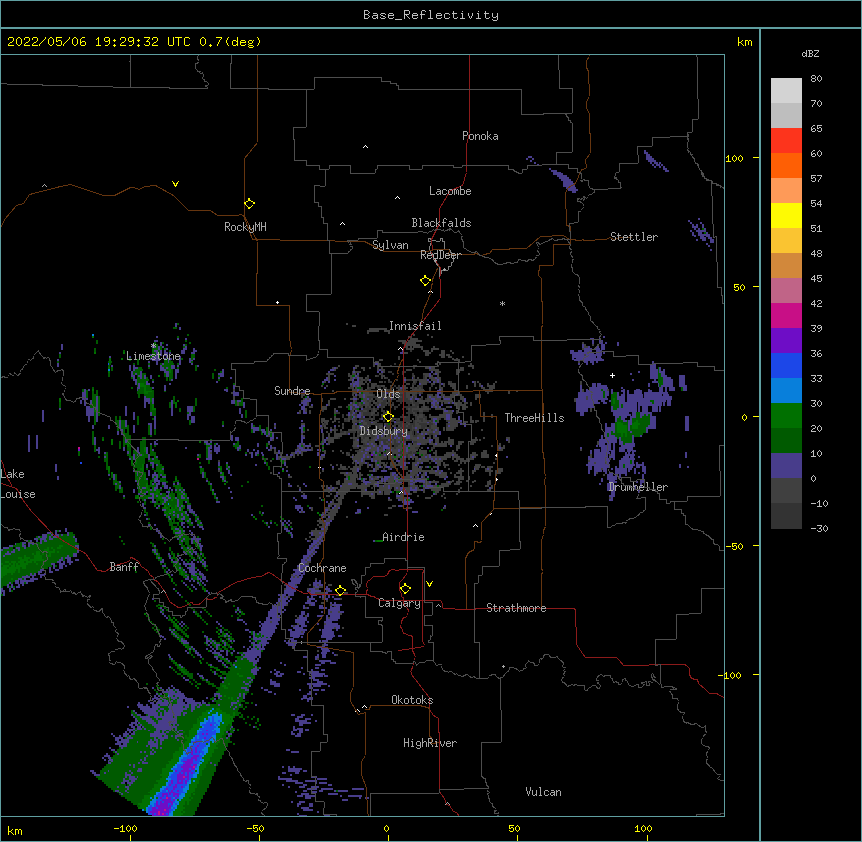Click the Banff label
This screenshot has height=842, width=862.
coord(124,567)
